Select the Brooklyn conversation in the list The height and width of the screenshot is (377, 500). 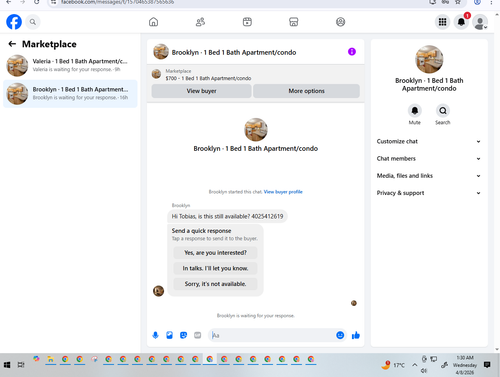pos(70,94)
